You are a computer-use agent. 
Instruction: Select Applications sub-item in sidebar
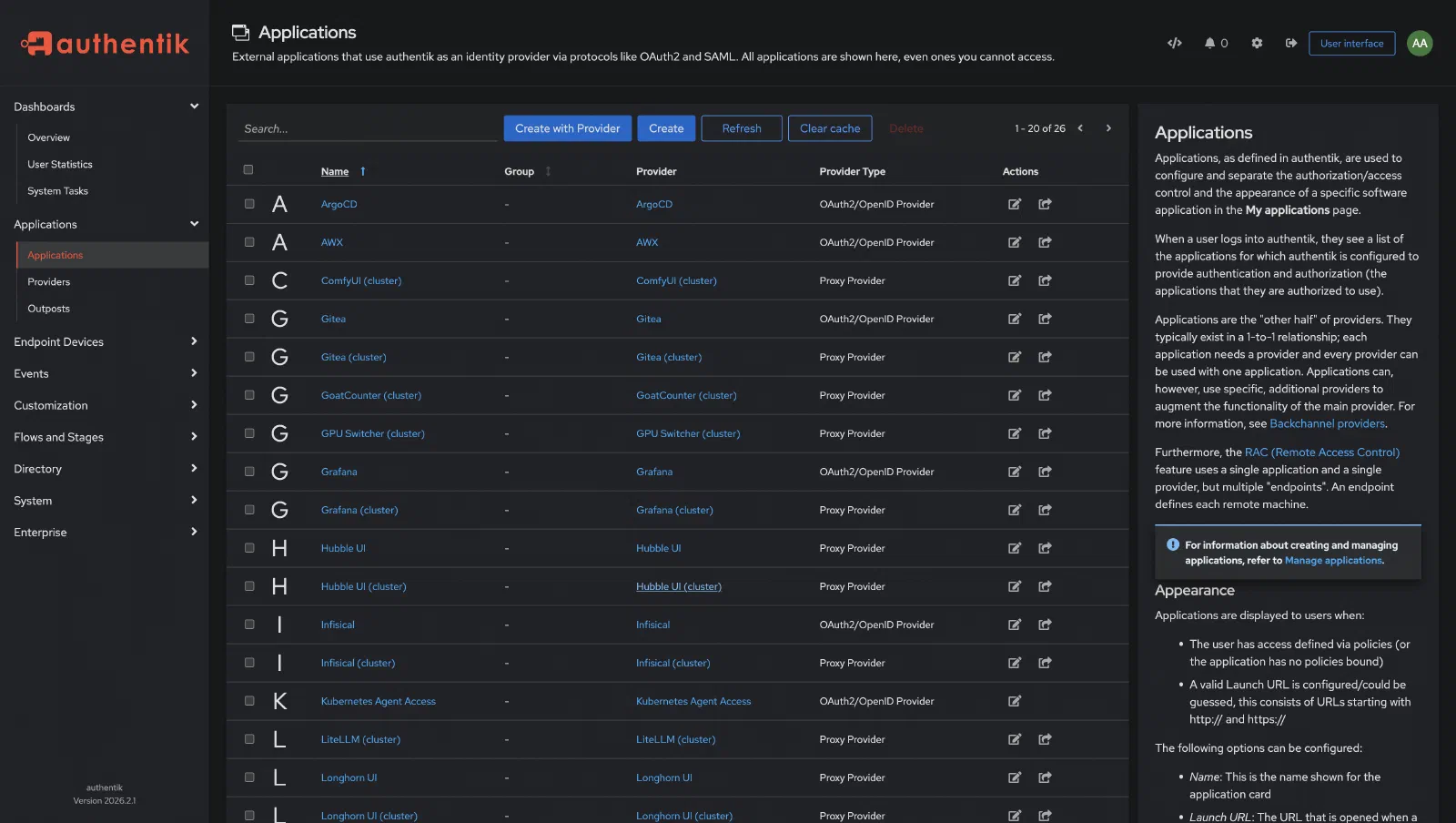(x=113, y=255)
